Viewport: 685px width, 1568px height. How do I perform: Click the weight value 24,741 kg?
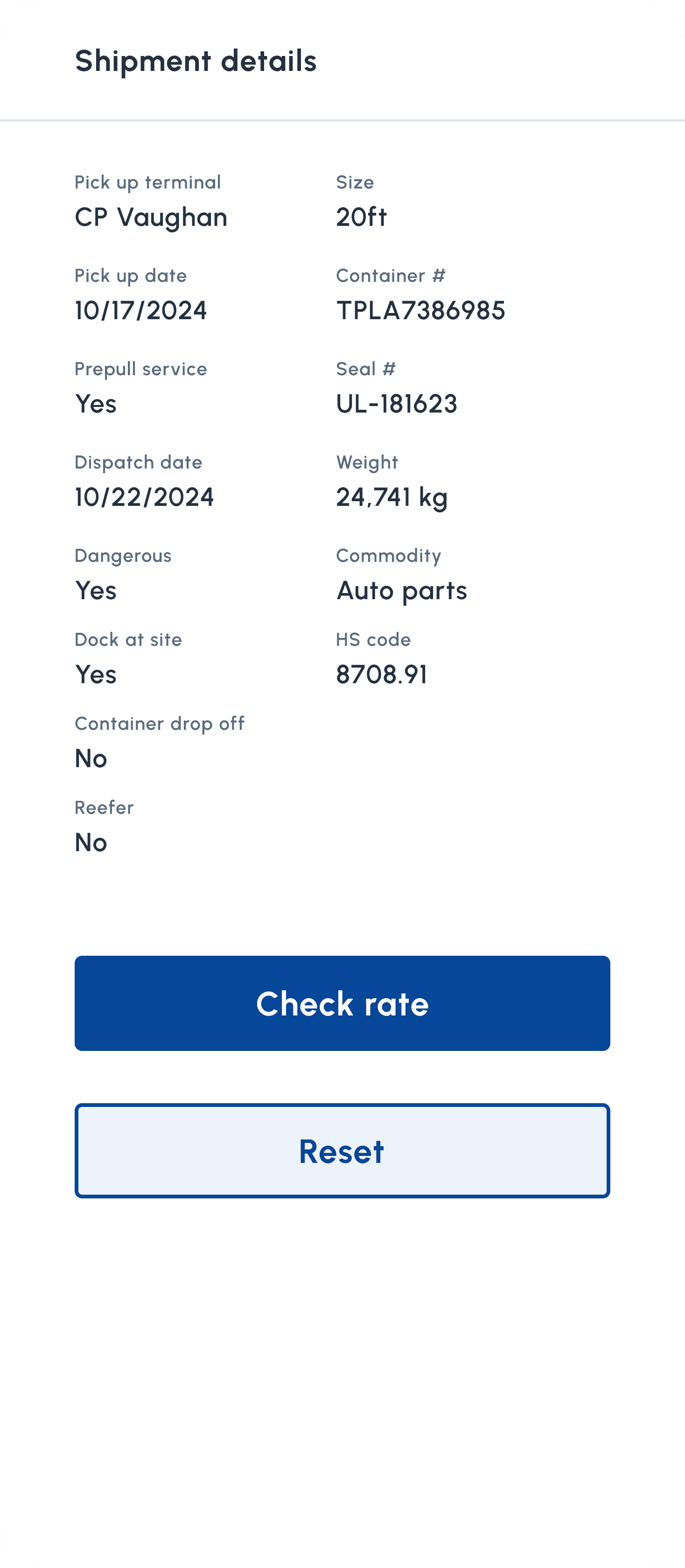[392, 498]
